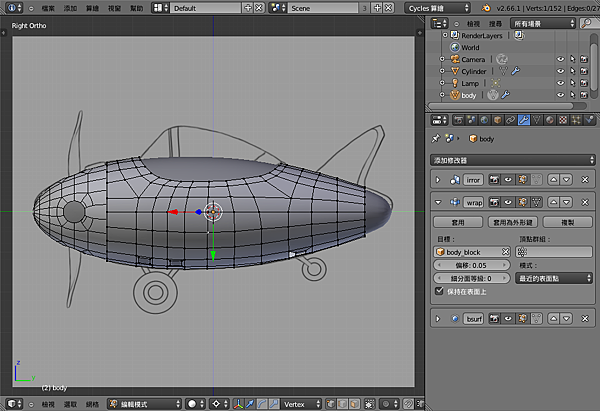Image resolution: width=600 pixels, height=411 pixels.
Task: Click the wrench modifier icon on body row
Action: click(505, 95)
